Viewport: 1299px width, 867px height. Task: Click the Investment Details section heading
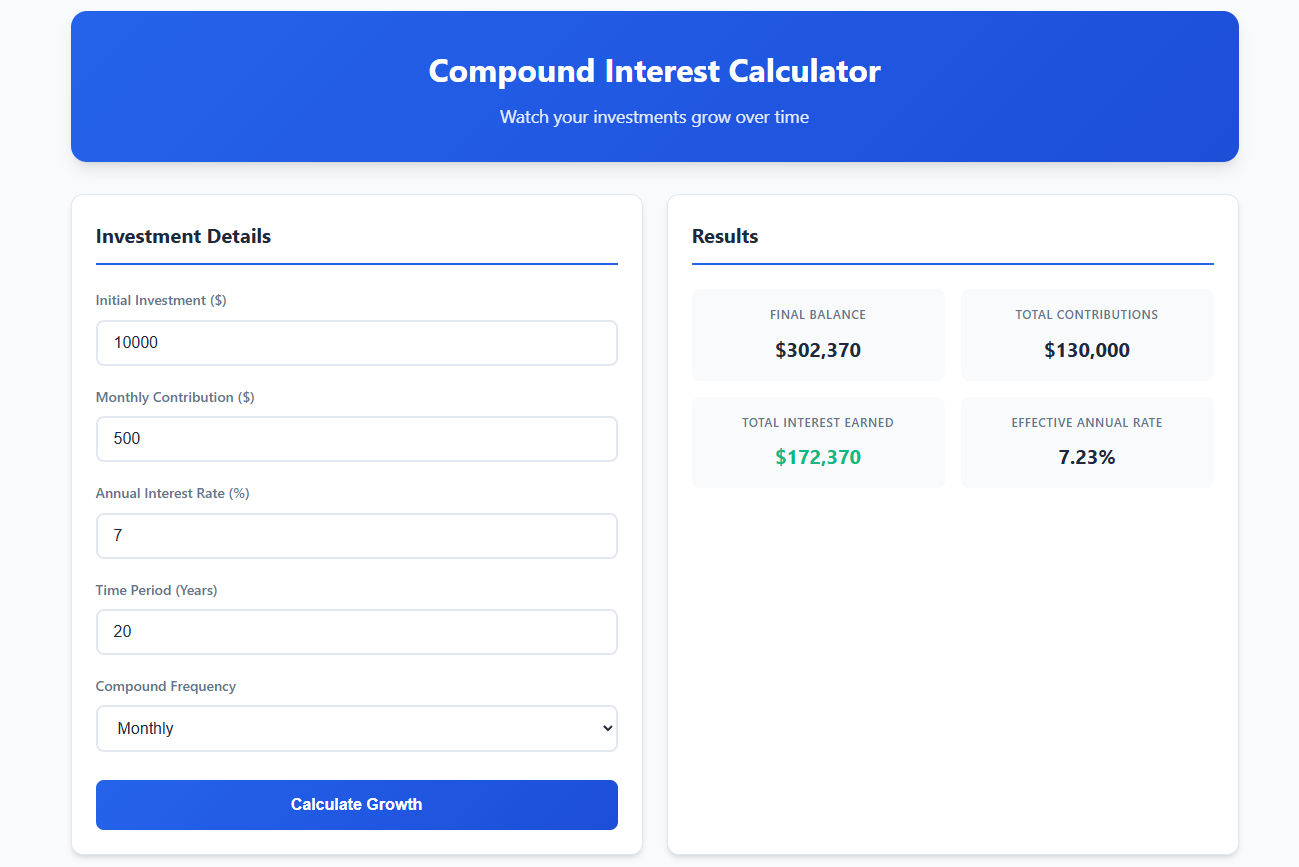[x=183, y=236]
